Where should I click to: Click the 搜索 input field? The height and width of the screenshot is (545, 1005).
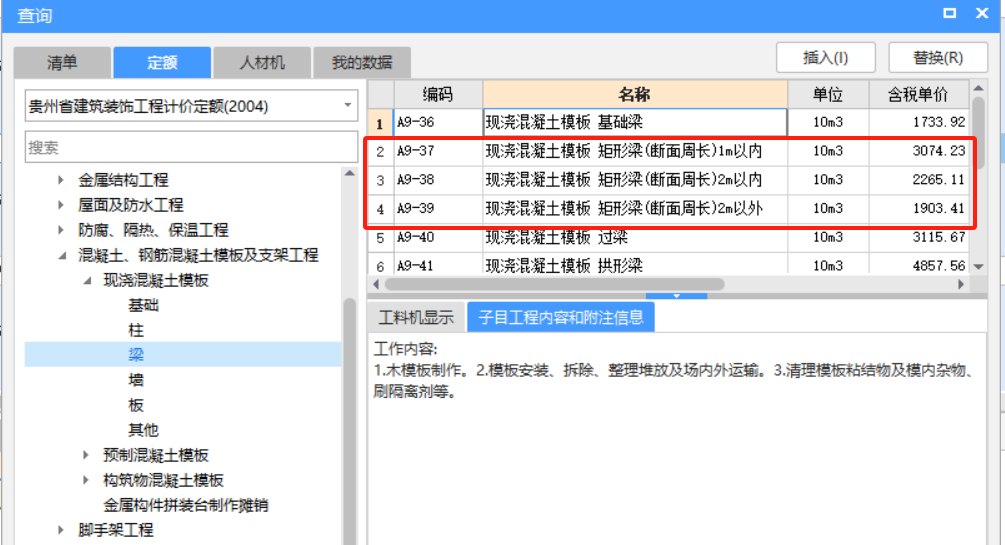(191, 147)
